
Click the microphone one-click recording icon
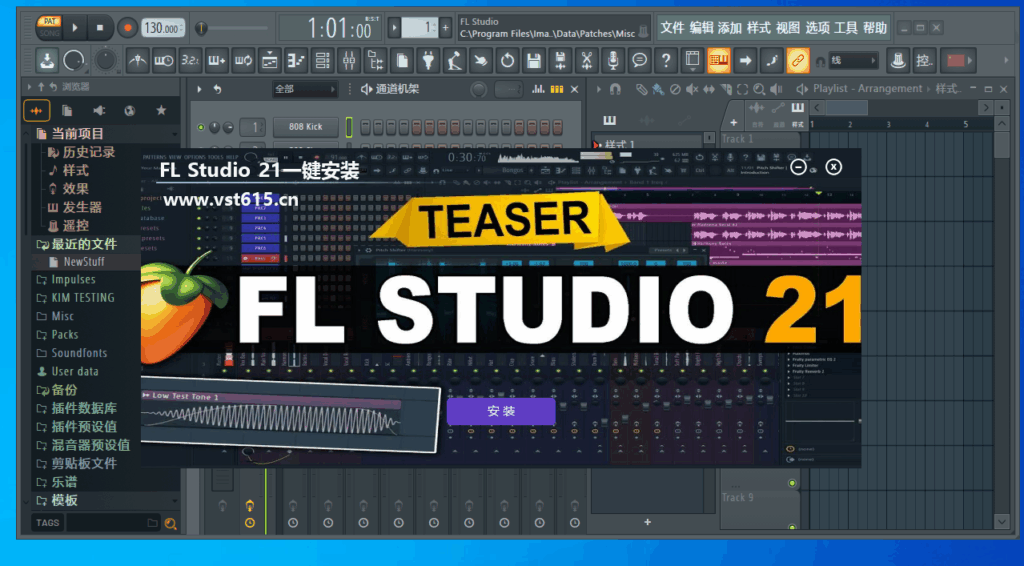click(613, 61)
